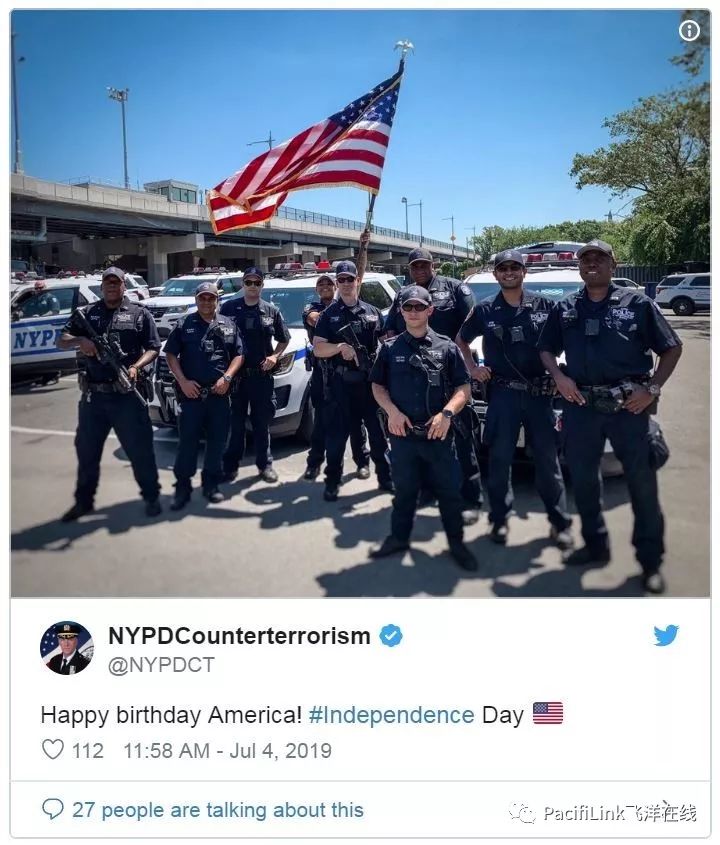
Task: Click the blue verified badge
Action: (391, 636)
